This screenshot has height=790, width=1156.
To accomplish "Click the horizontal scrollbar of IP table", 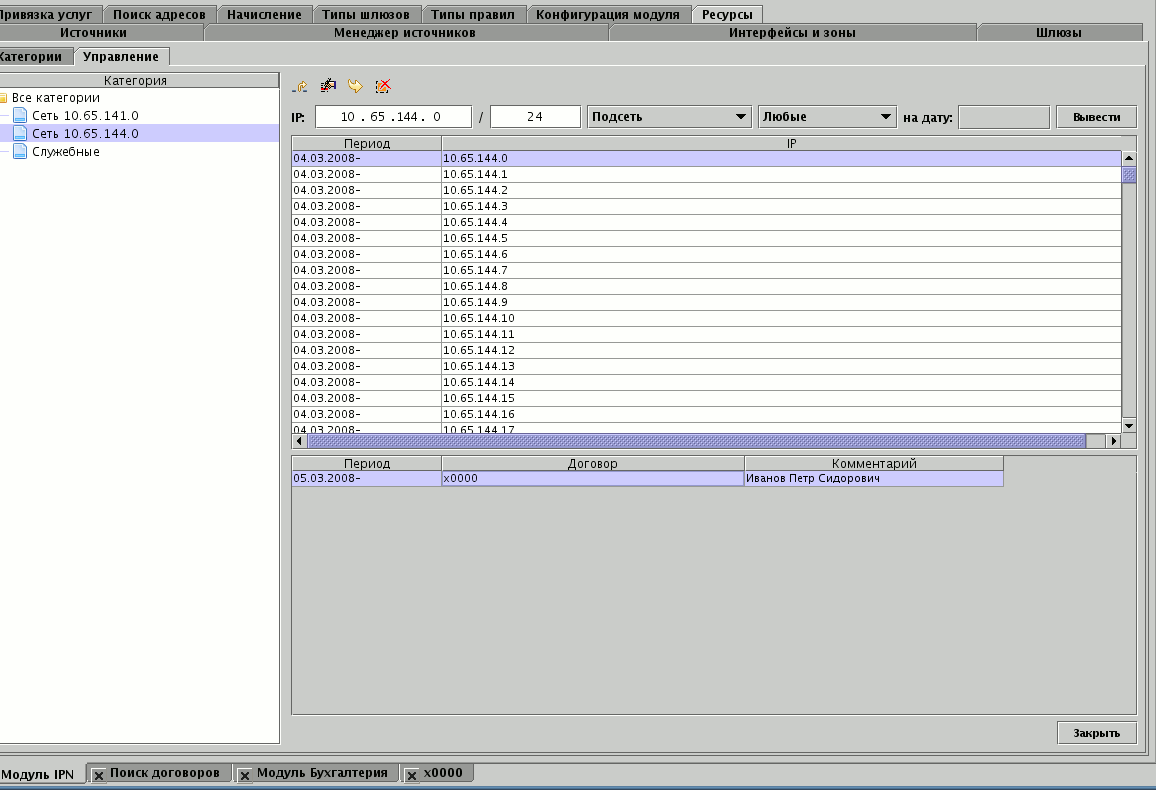I will pos(695,441).
